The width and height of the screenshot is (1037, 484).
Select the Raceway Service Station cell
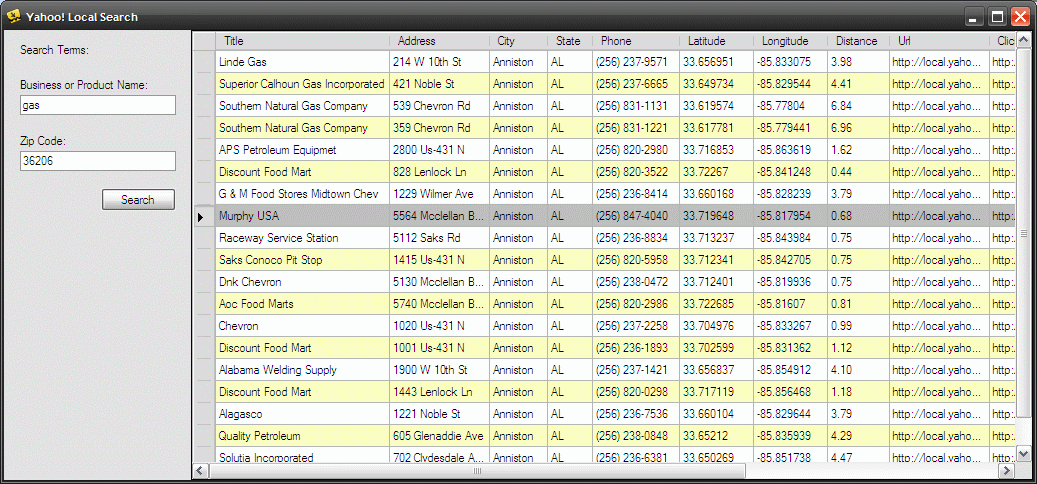302,238
